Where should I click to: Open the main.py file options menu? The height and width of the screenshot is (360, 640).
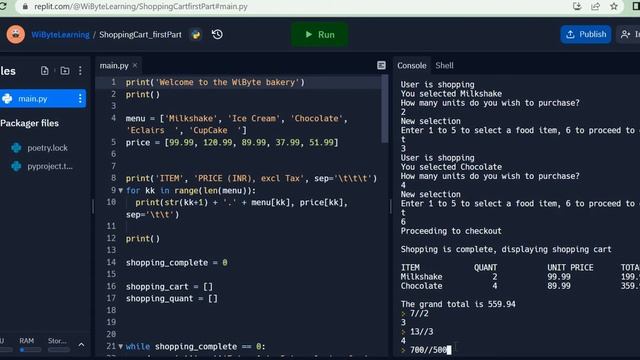pyautogui.click(x=80, y=98)
